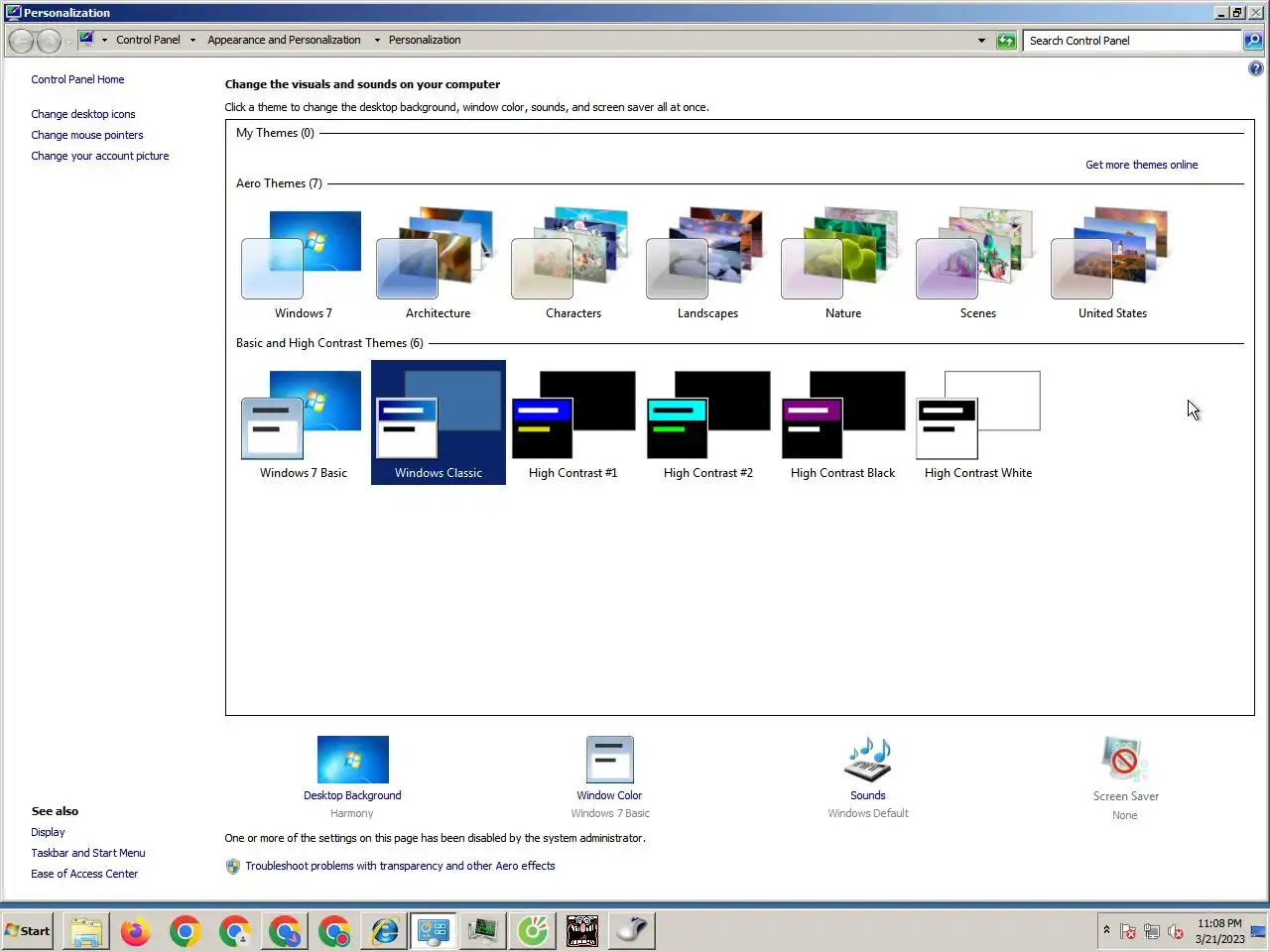Open Desktop Background settings icon

352,760
